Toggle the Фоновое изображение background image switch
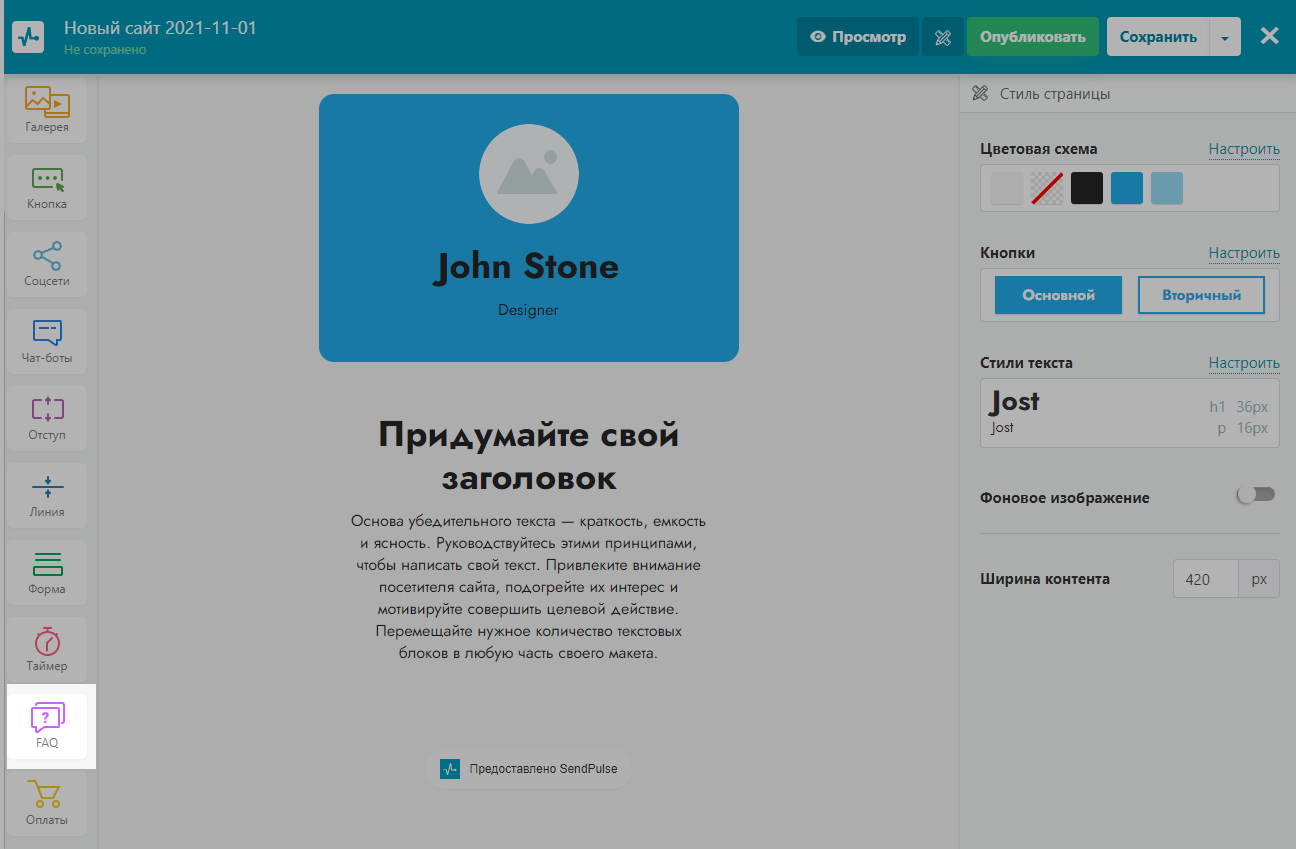Screen dimensions: 1296x849 (1256, 495)
